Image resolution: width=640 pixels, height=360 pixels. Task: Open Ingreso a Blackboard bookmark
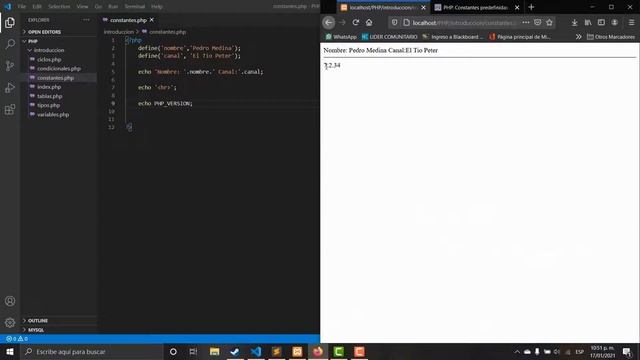[453, 37]
